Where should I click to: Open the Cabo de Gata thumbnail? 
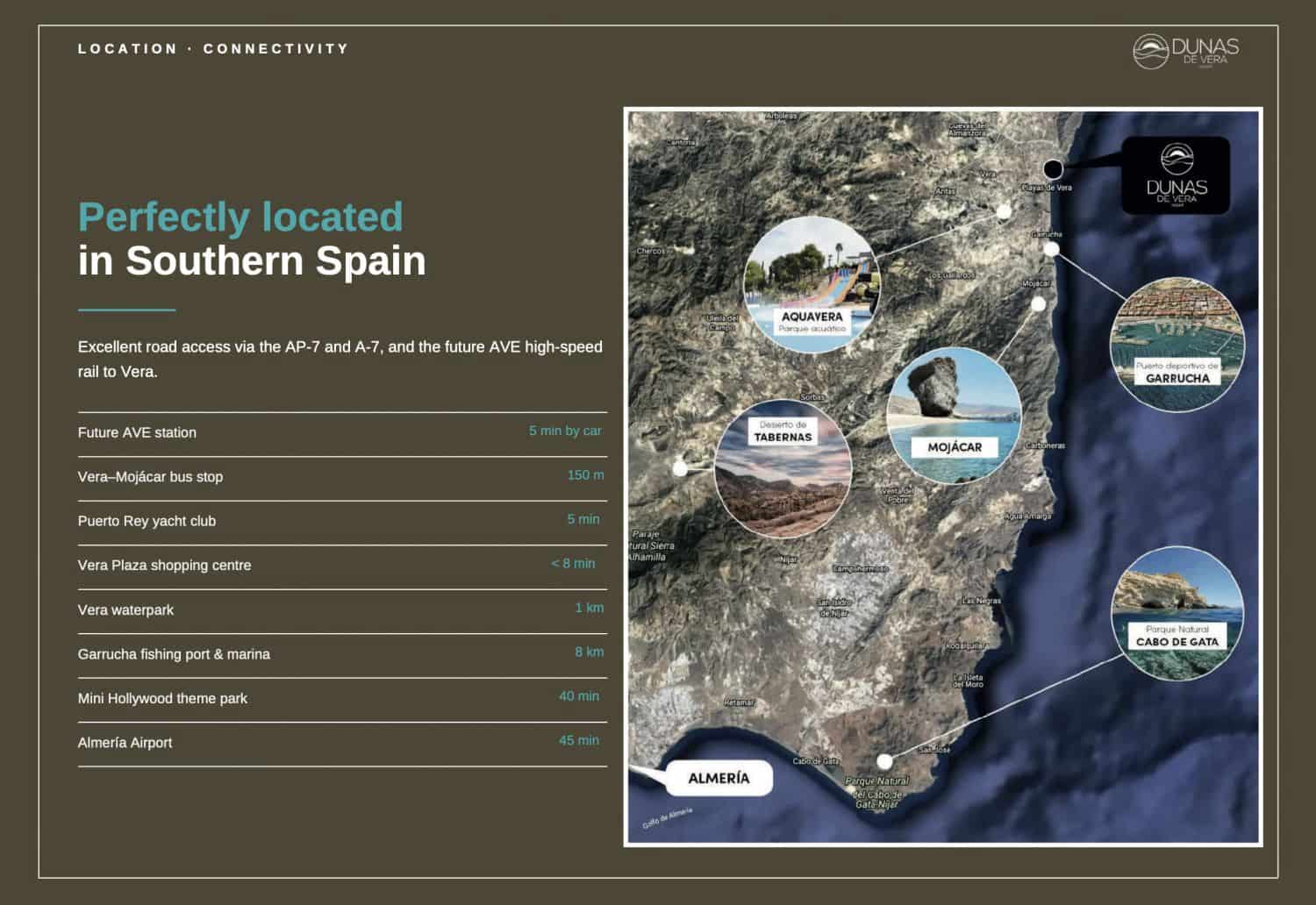[x=1177, y=613]
